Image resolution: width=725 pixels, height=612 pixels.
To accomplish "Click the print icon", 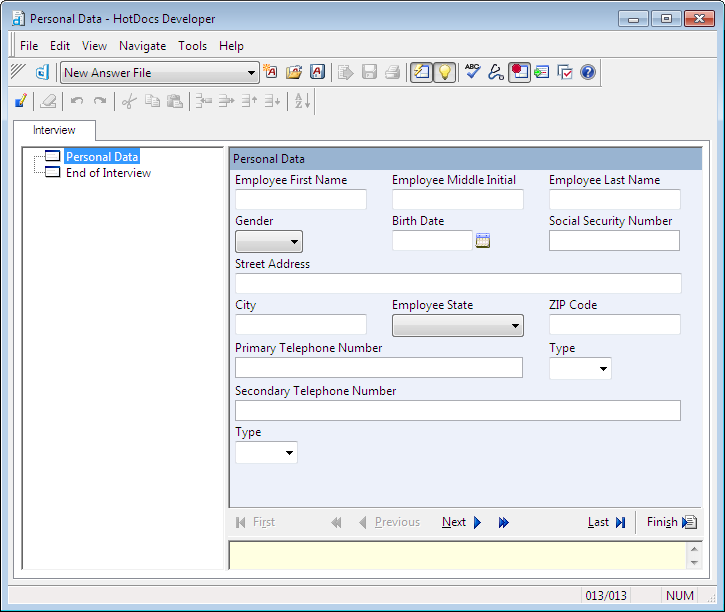I will click(392, 72).
